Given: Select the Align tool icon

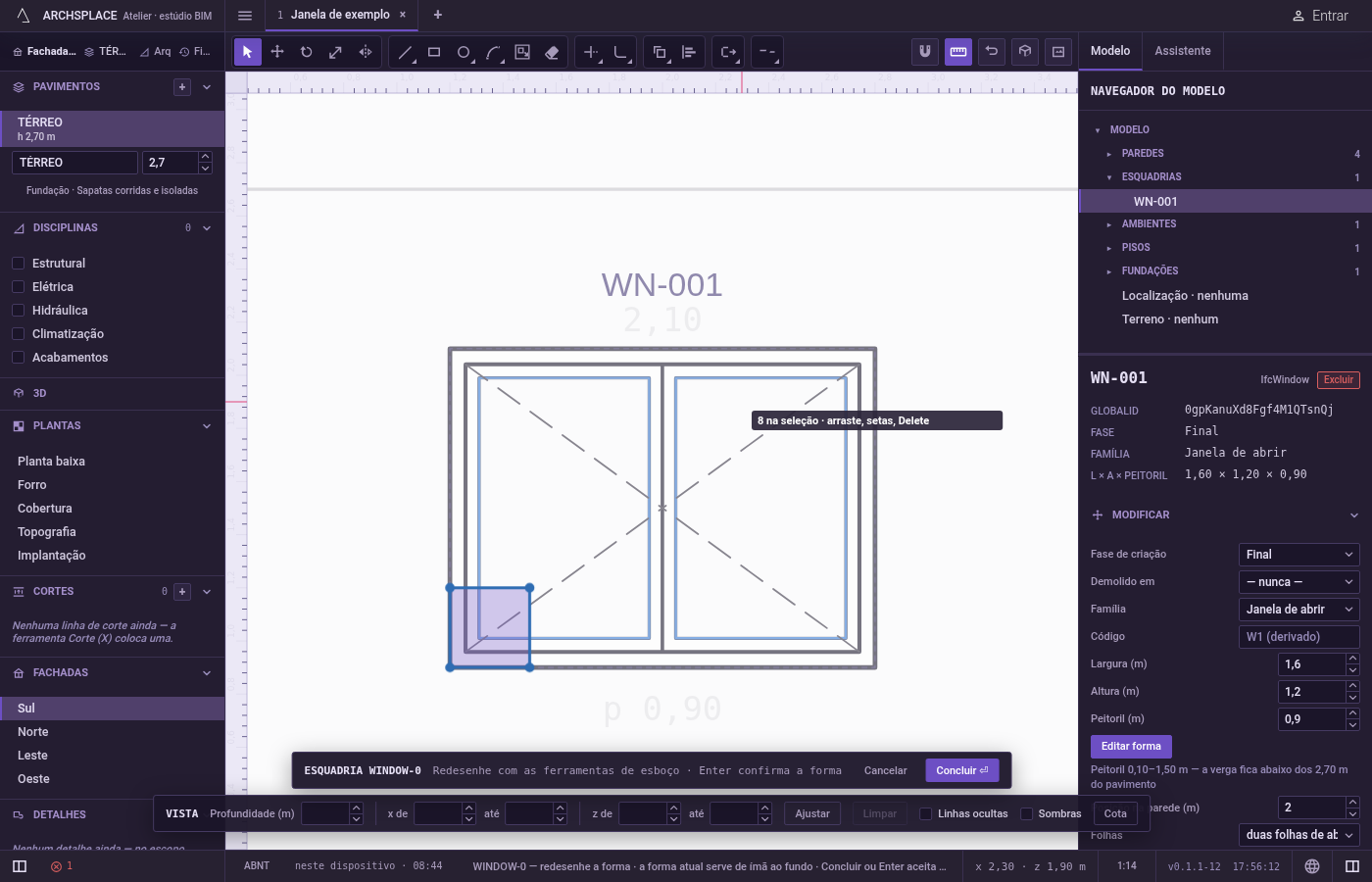Looking at the screenshot, I should coord(689,52).
